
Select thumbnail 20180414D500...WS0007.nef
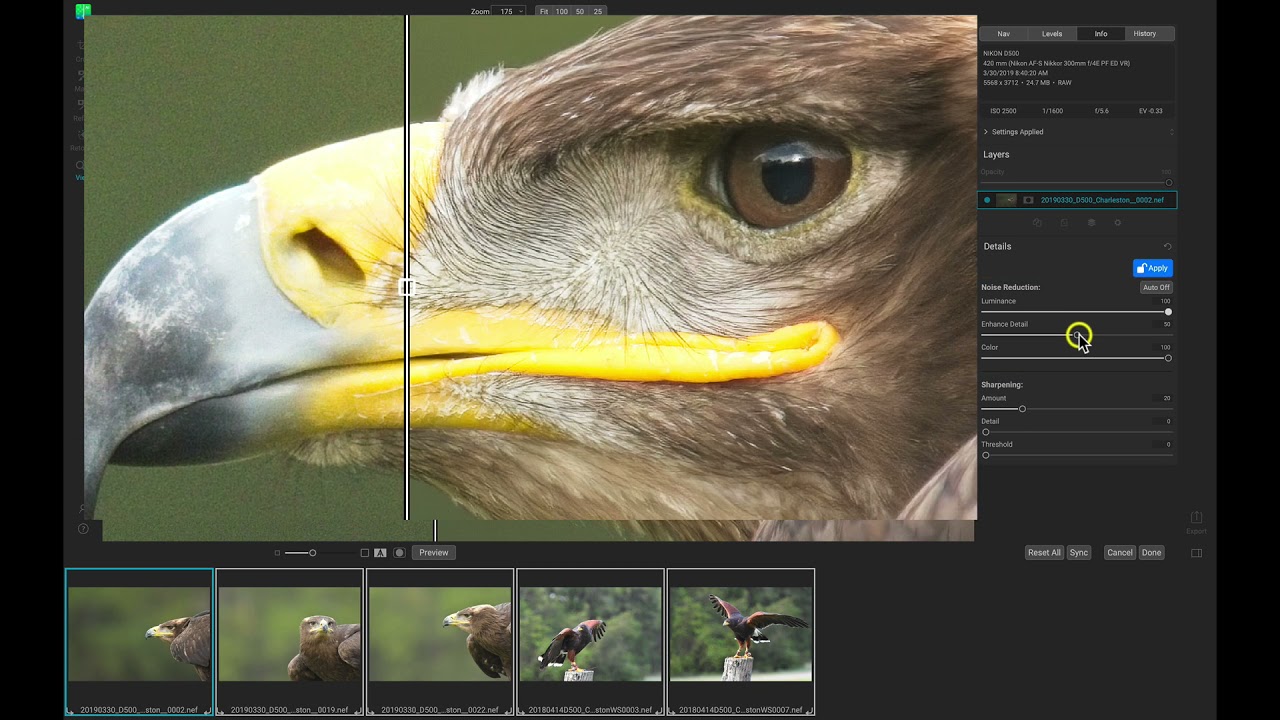[741, 642]
